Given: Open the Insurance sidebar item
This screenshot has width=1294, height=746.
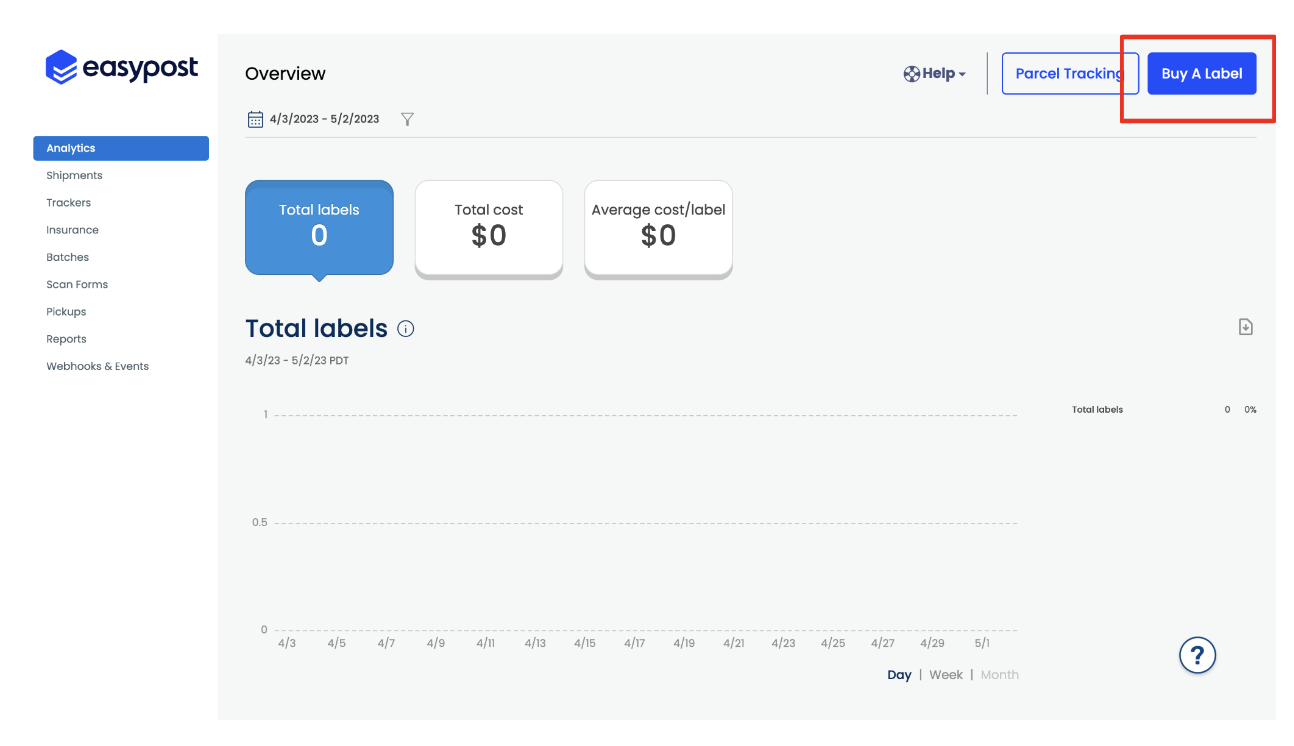Looking at the screenshot, I should [72, 230].
